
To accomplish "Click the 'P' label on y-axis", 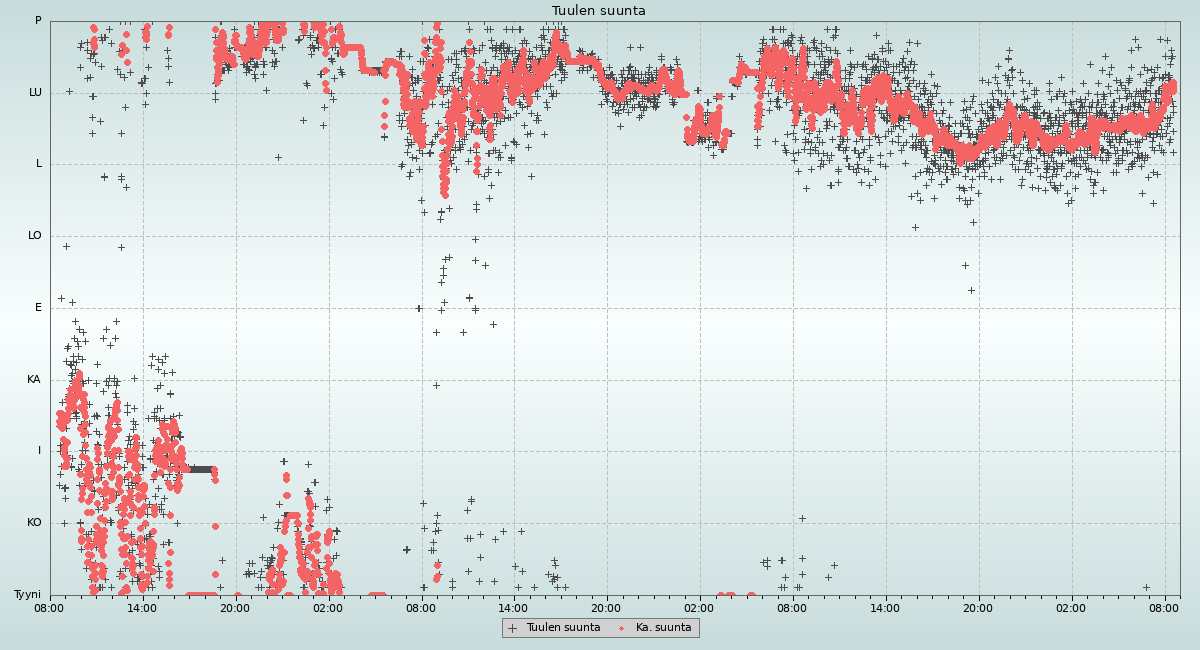I will [38, 21].
